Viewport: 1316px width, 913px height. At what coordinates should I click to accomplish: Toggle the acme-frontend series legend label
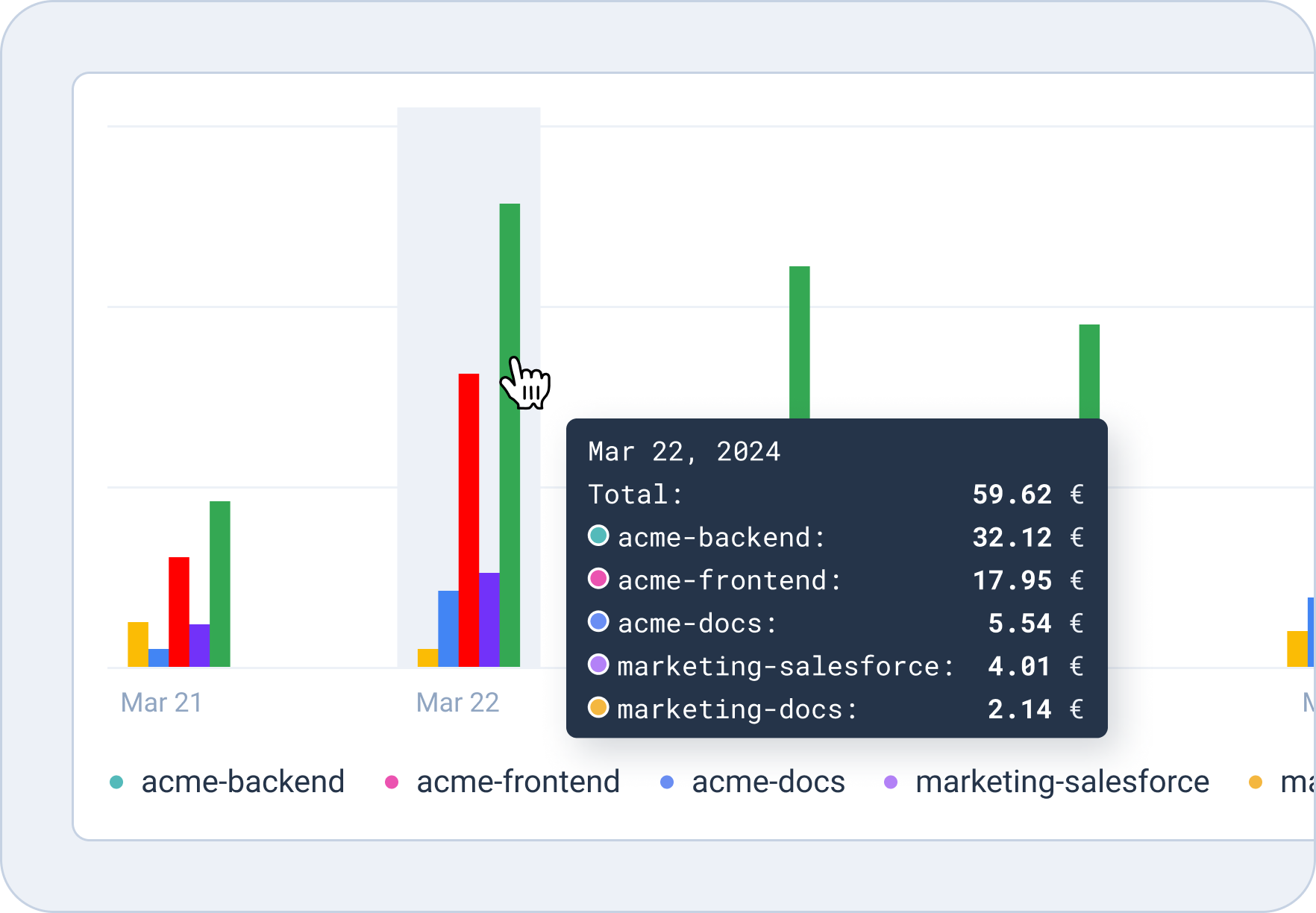coord(518,782)
